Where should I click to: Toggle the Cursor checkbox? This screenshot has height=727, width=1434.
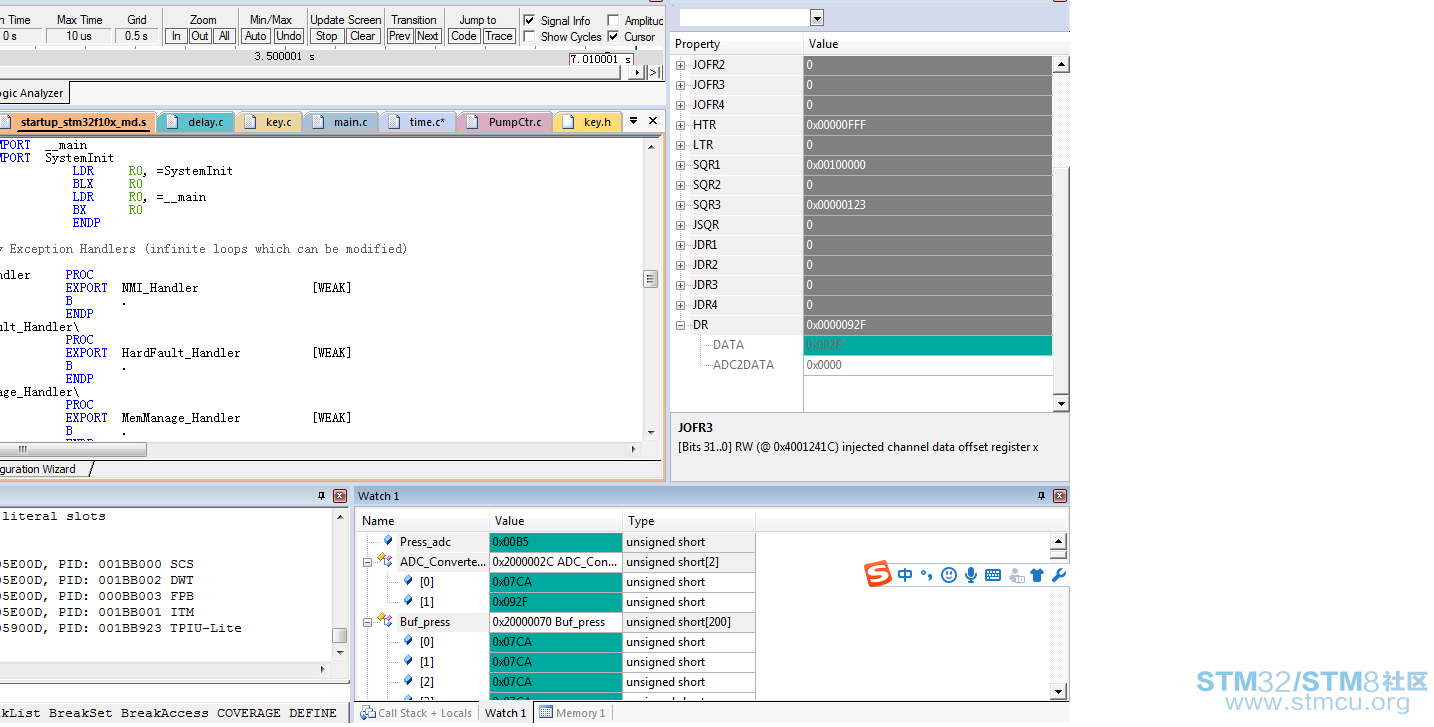click(613, 36)
